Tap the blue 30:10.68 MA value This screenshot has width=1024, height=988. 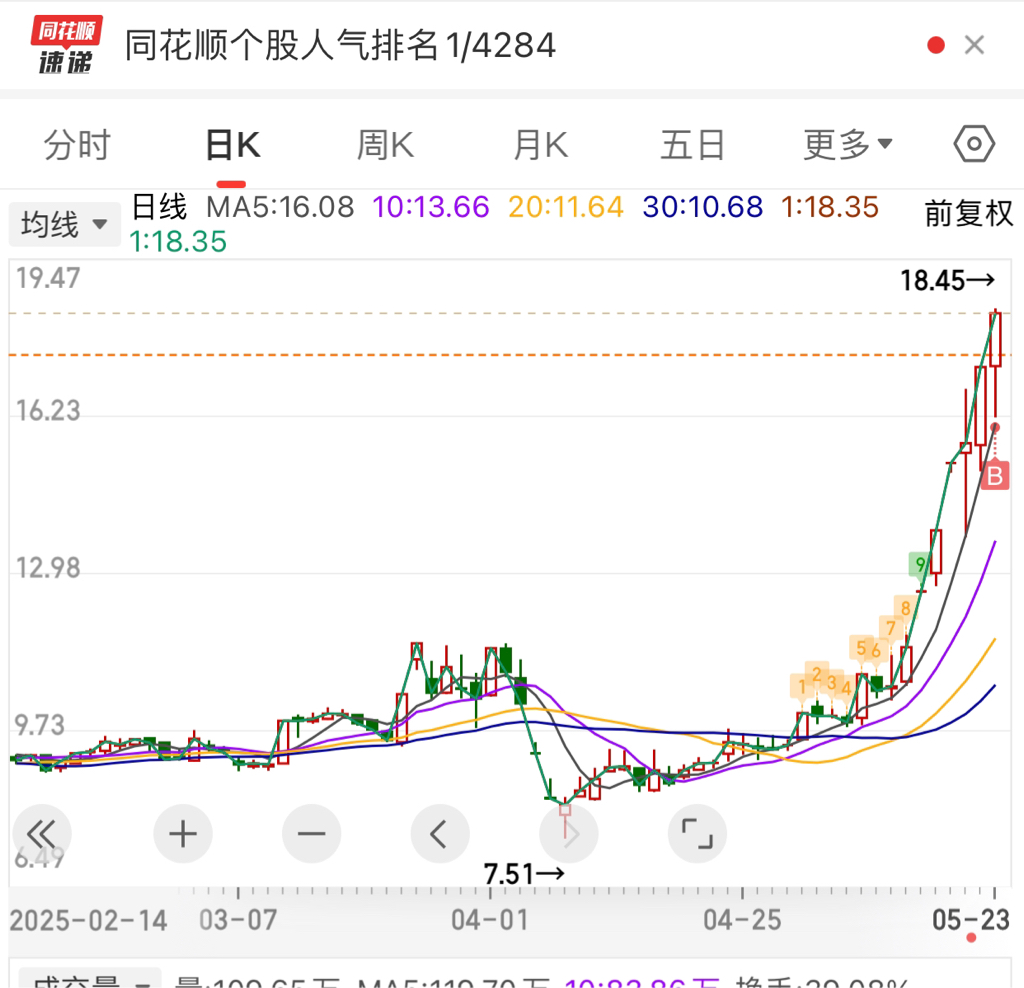703,207
